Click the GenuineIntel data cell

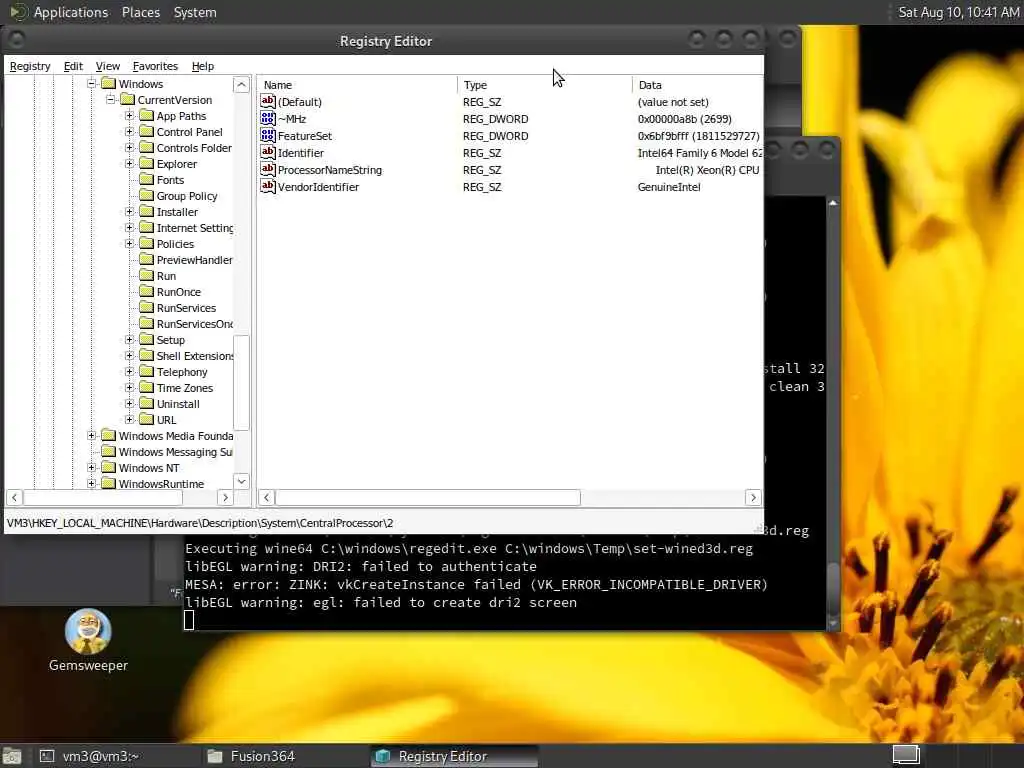coord(669,187)
